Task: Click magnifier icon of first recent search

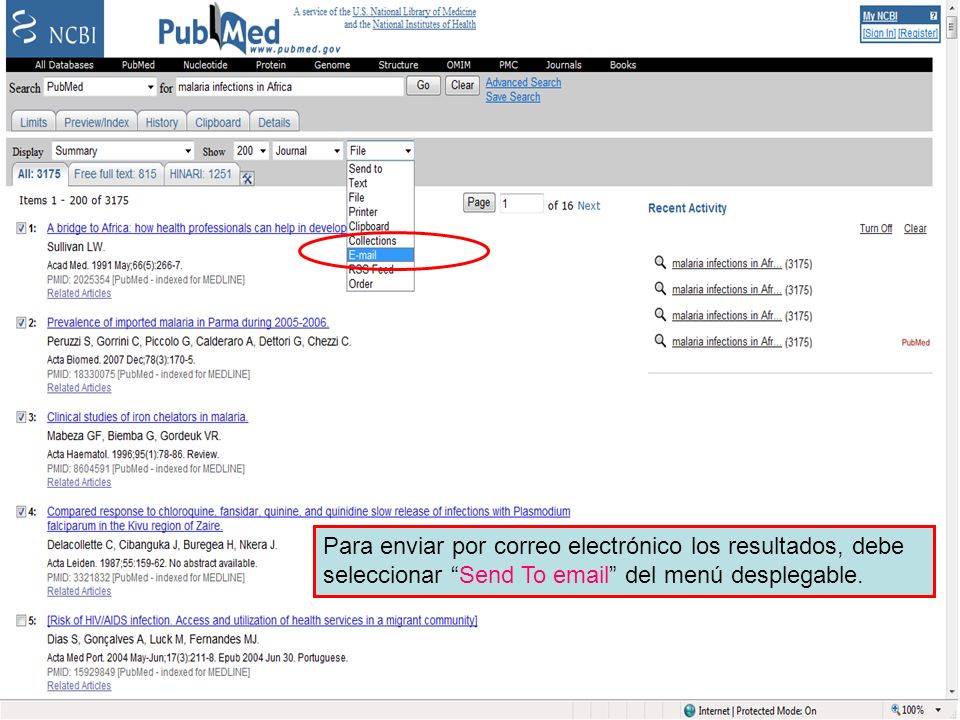Action: 659,263
